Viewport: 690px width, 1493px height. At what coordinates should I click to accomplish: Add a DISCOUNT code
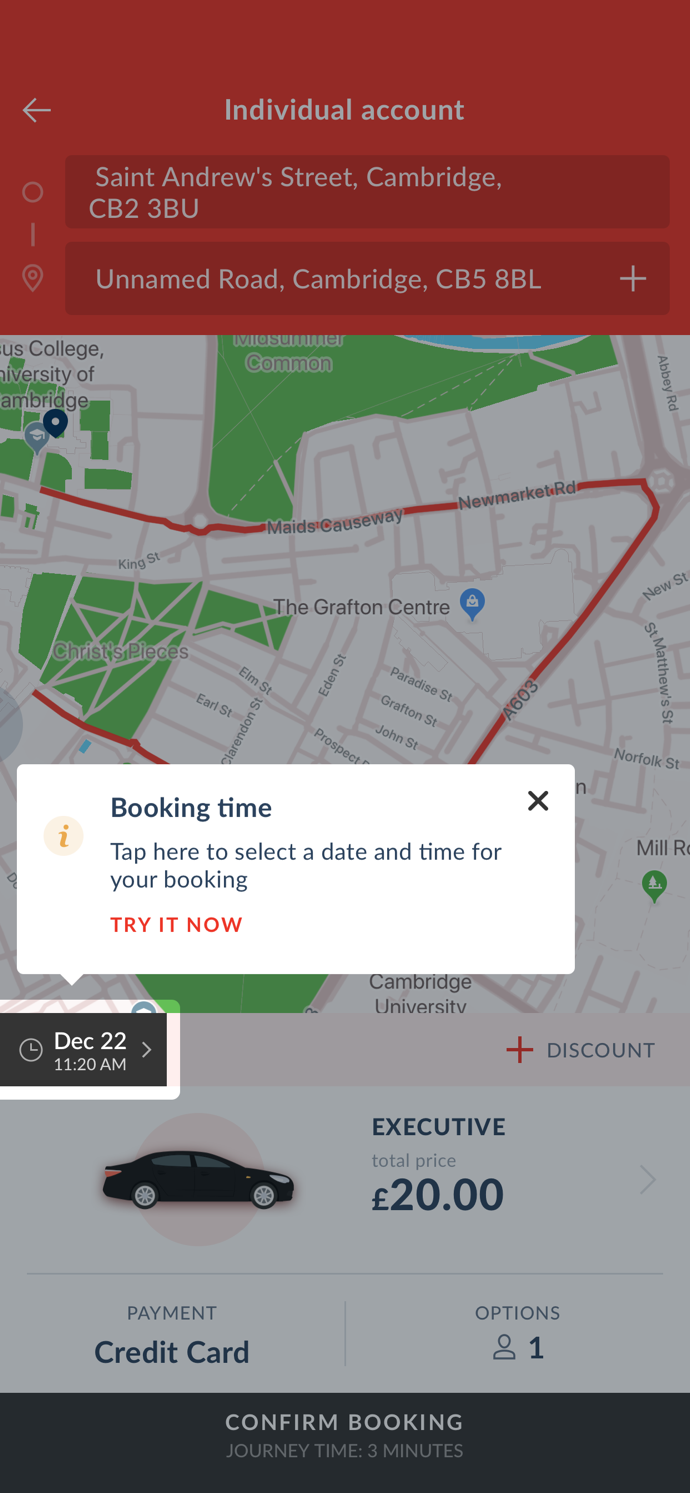coord(580,1050)
